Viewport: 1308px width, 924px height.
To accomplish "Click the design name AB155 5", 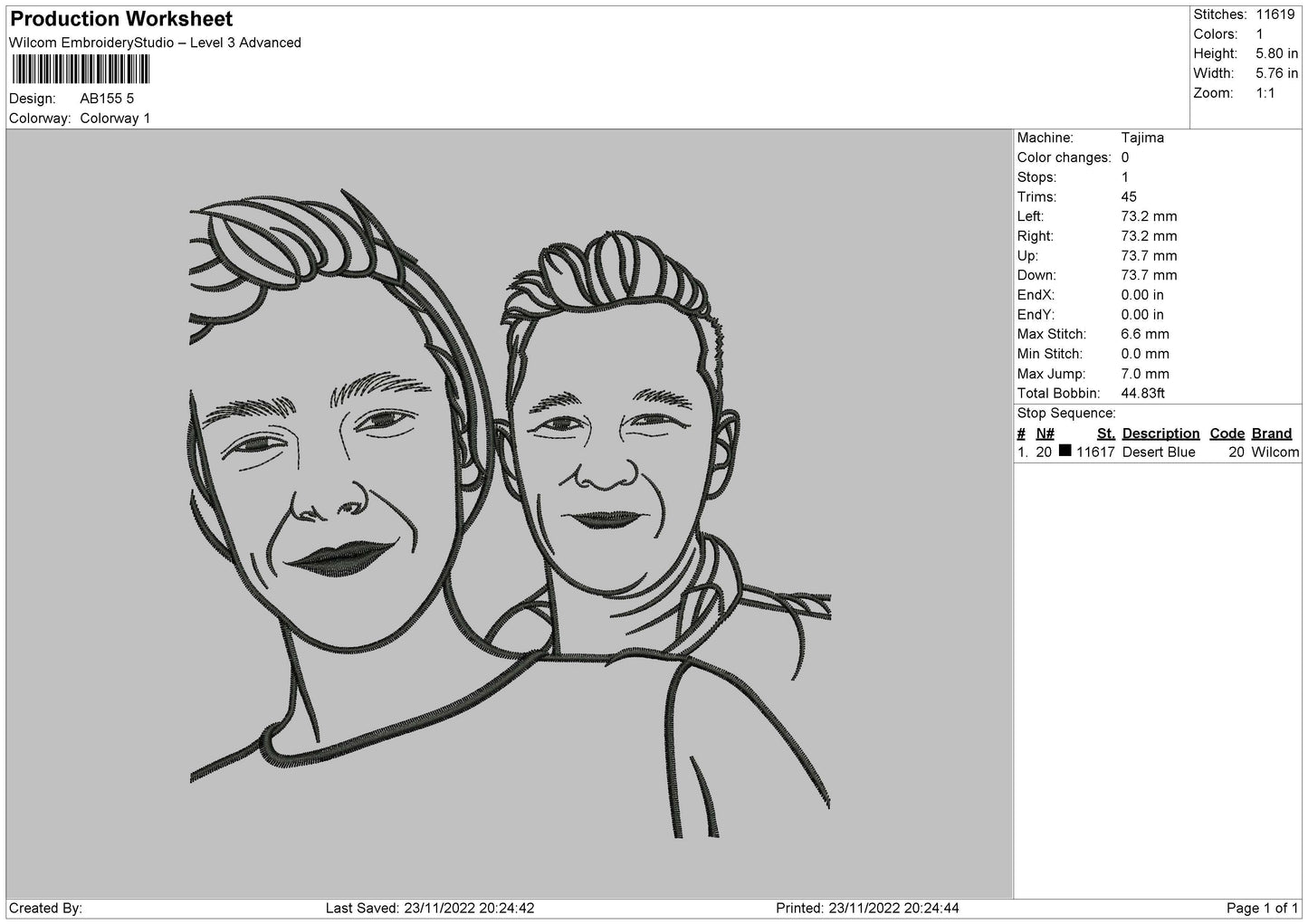I will (x=107, y=99).
